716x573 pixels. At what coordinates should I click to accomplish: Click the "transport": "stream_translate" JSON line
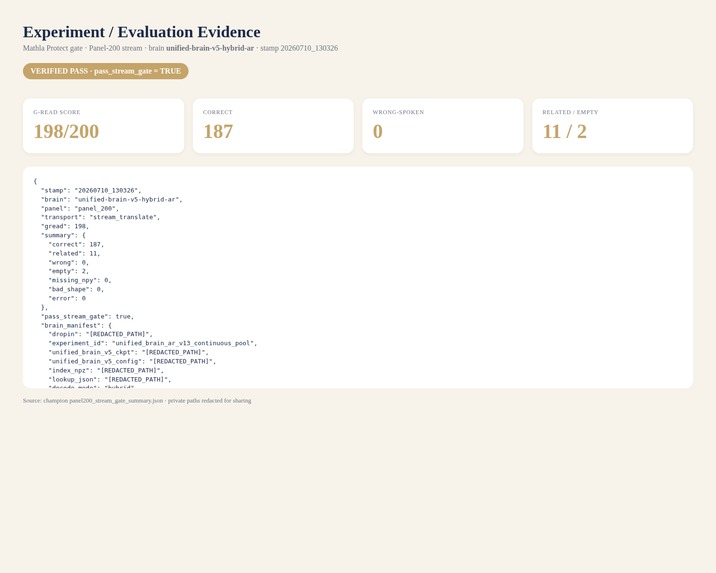[x=100, y=217]
